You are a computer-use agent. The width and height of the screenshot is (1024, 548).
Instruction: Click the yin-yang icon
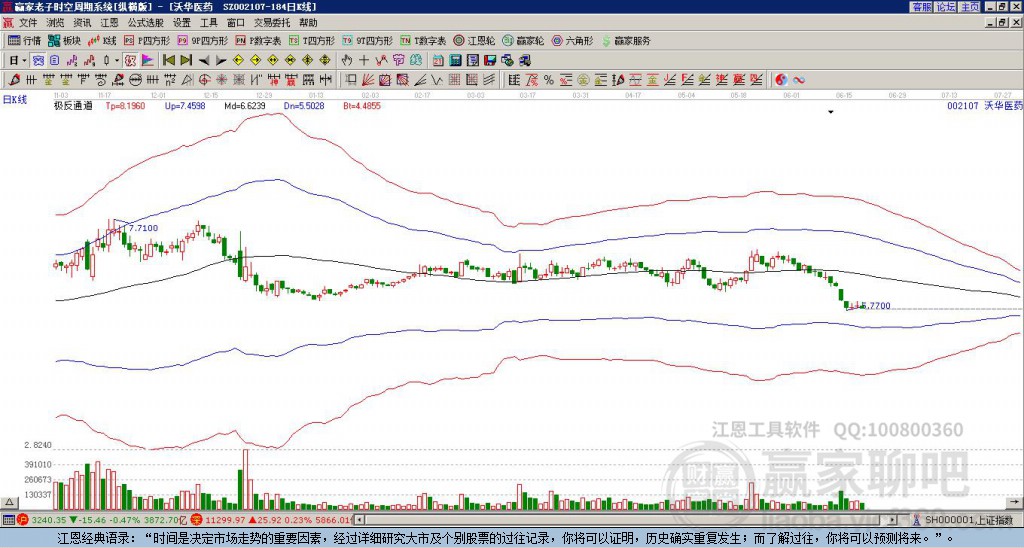pyautogui.click(x=781, y=80)
